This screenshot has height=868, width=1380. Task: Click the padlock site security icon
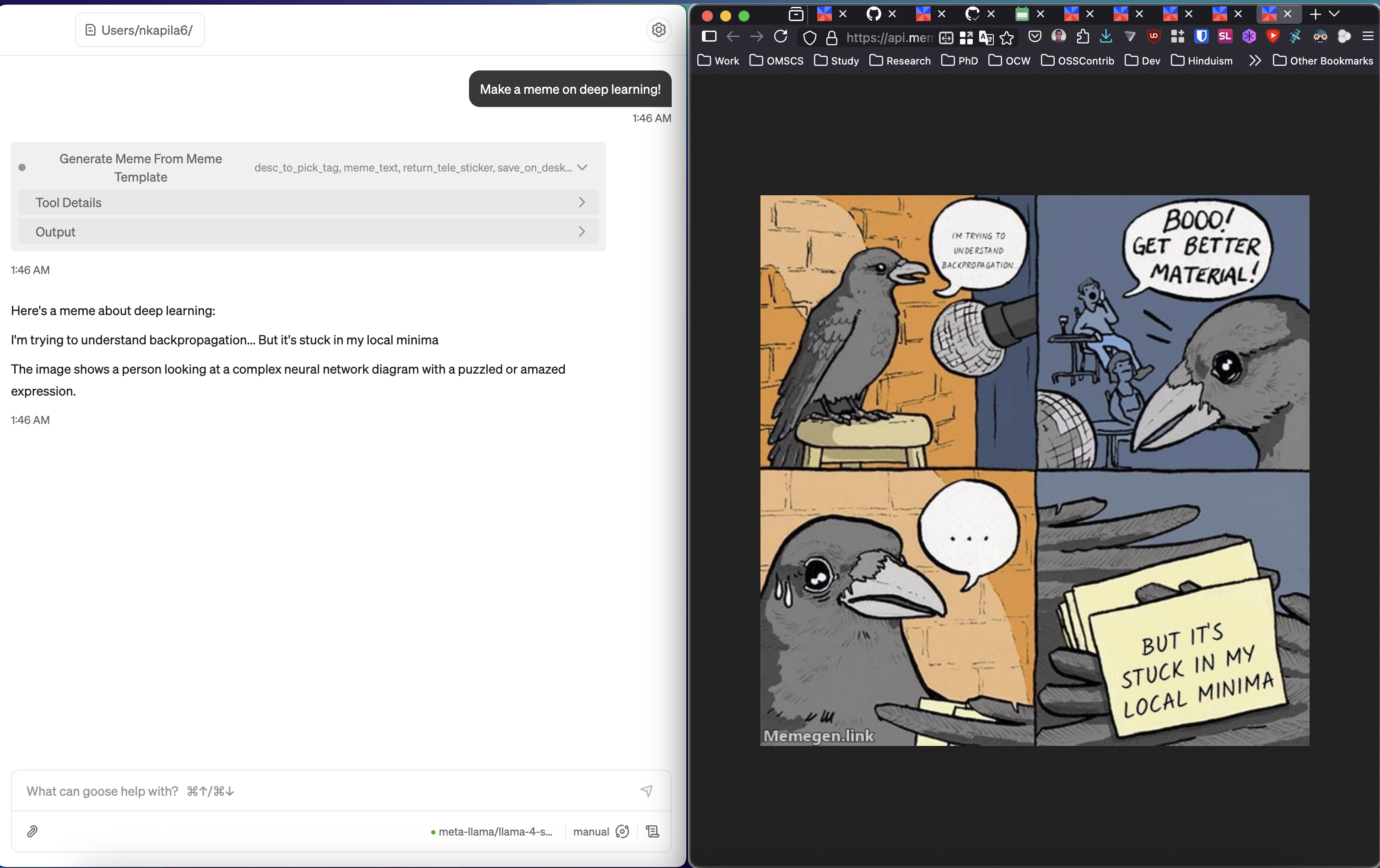tap(831, 38)
